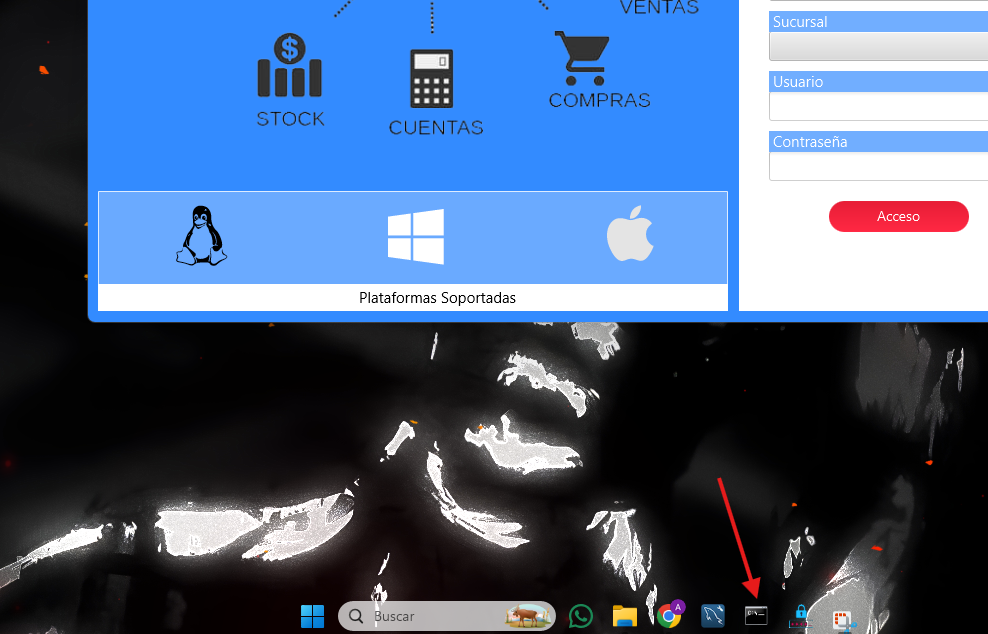Click the COMPRAS shopping cart icon
Screen dimensions: 988x634
pyautogui.click(x=581, y=58)
